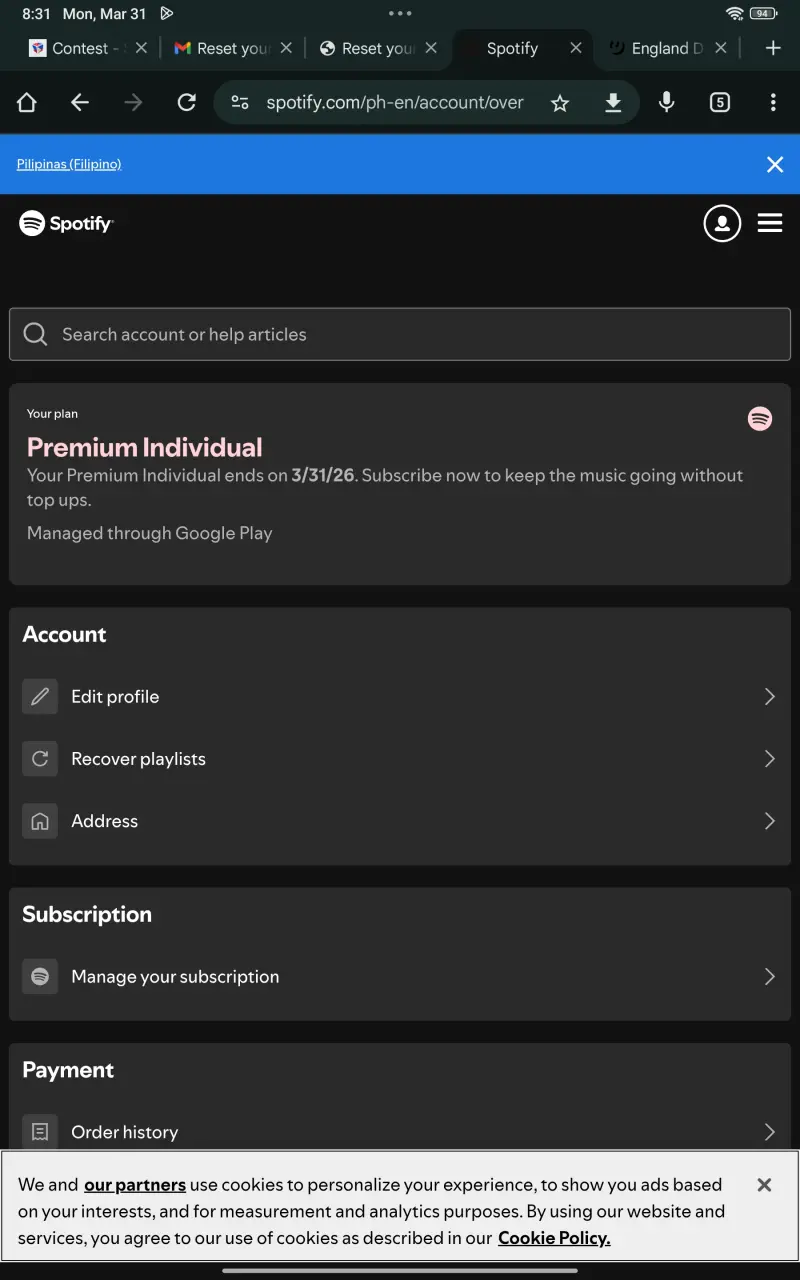
Task: Tap the Wi-Fi status icon
Action: pos(735,14)
